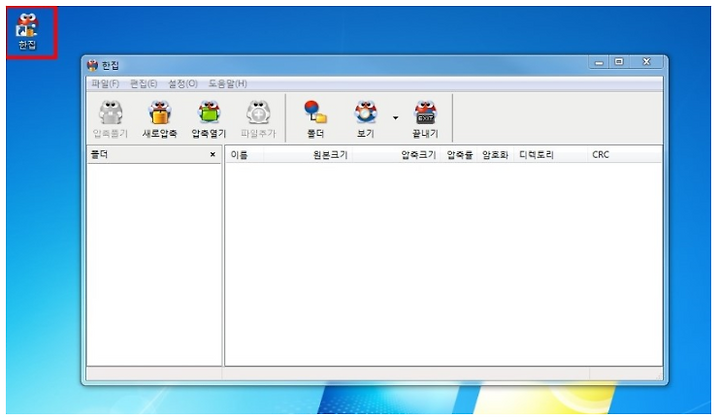Sort by the 이름 column header

245,155
